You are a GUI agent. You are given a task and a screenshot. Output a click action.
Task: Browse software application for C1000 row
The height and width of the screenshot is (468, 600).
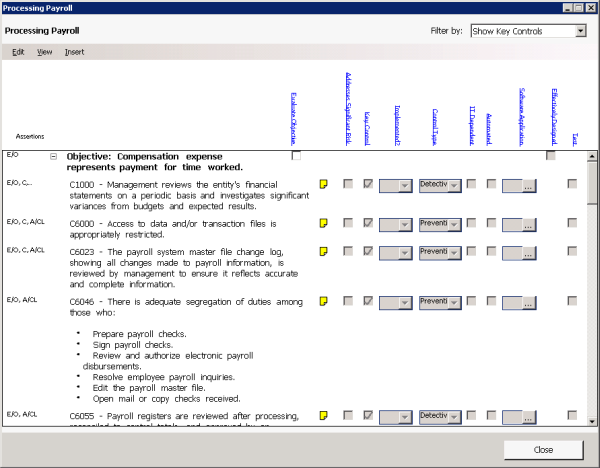click(x=528, y=185)
